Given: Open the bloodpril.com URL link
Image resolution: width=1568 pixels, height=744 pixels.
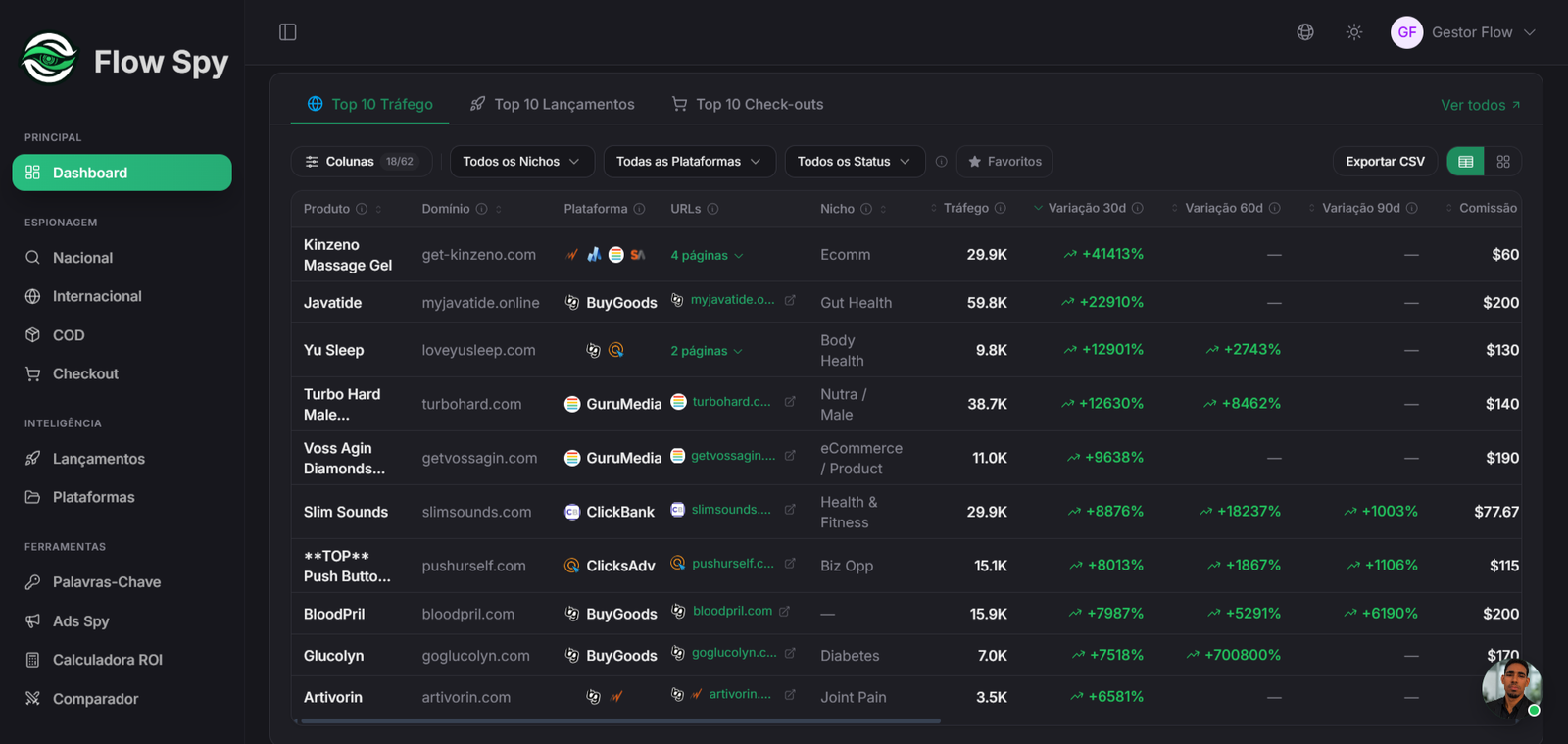Looking at the screenshot, I should point(732,611).
